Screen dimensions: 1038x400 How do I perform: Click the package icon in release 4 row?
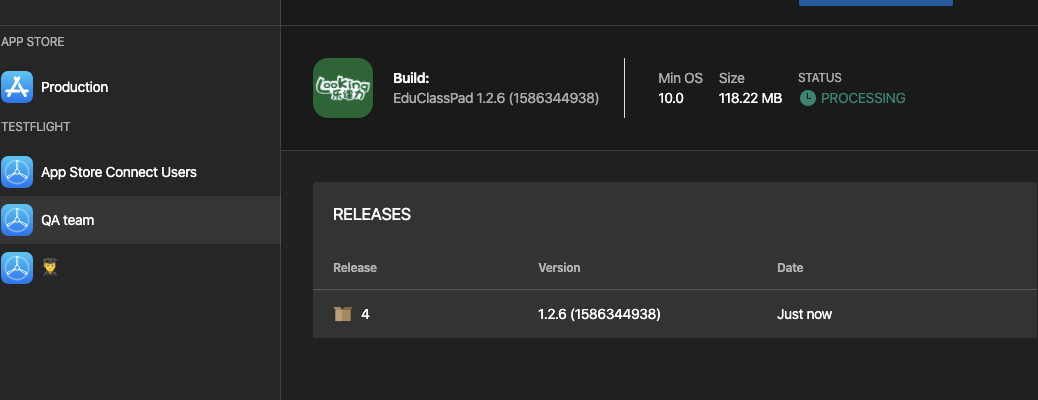point(343,314)
